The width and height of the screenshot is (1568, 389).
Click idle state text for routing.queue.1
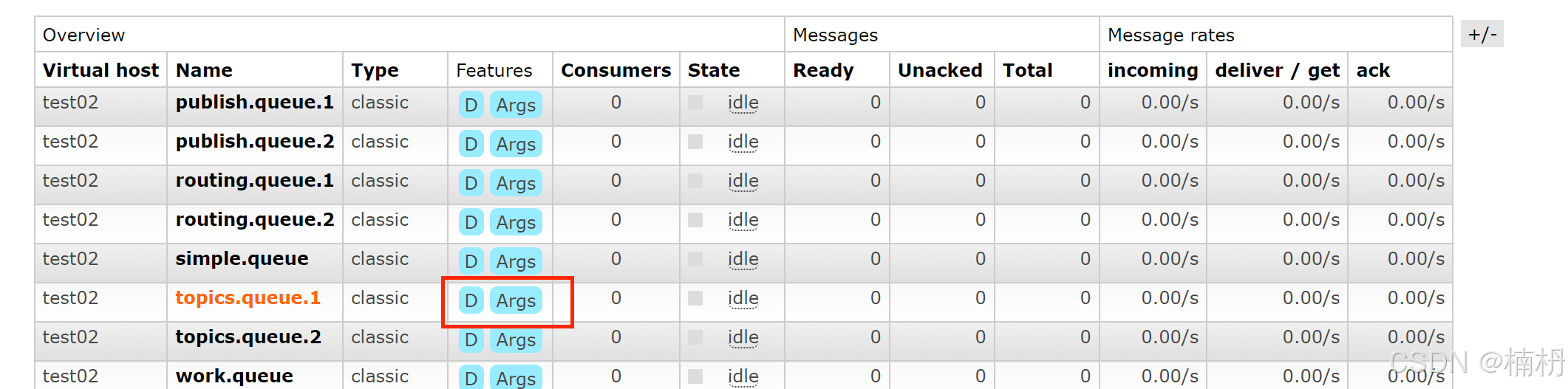pyautogui.click(x=743, y=181)
